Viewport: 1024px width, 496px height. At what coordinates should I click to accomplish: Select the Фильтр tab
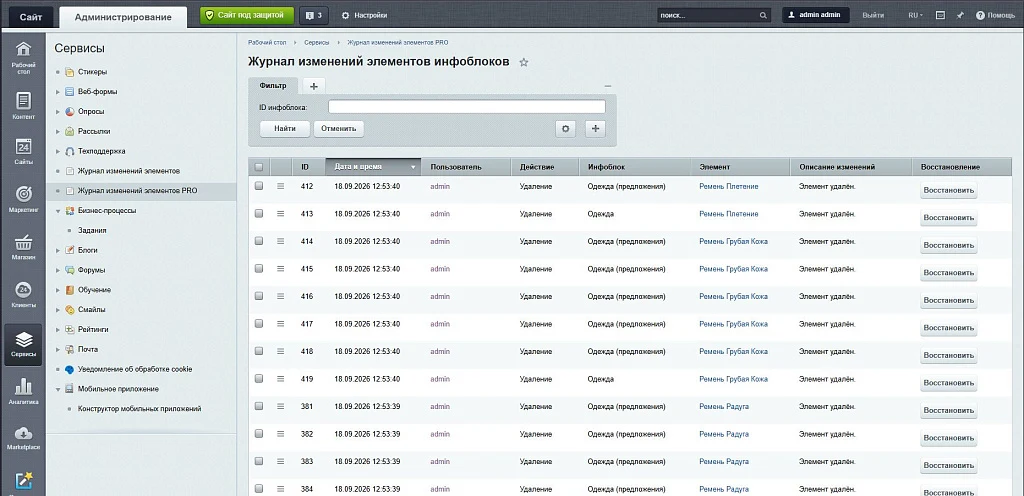pyautogui.click(x=273, y=85)
